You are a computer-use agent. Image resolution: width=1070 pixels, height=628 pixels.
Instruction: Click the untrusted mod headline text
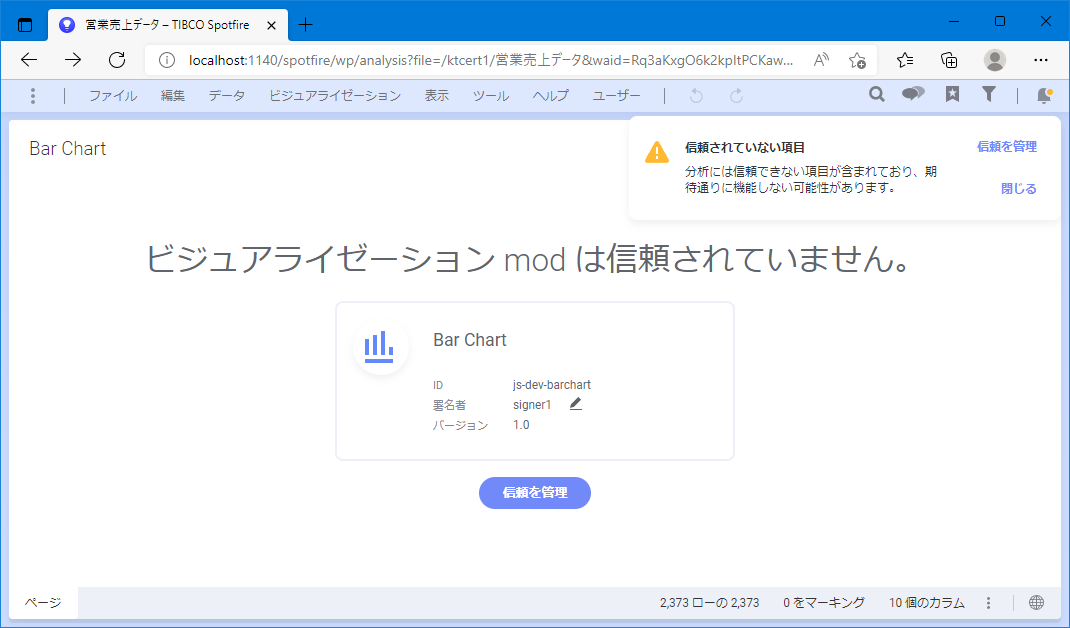pyautogui.click(x=528, y=259)
